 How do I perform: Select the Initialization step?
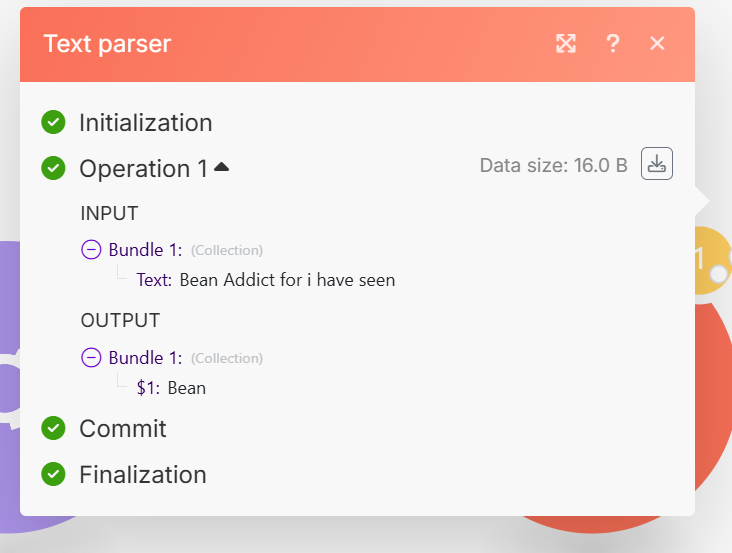[x=146, y=123]
